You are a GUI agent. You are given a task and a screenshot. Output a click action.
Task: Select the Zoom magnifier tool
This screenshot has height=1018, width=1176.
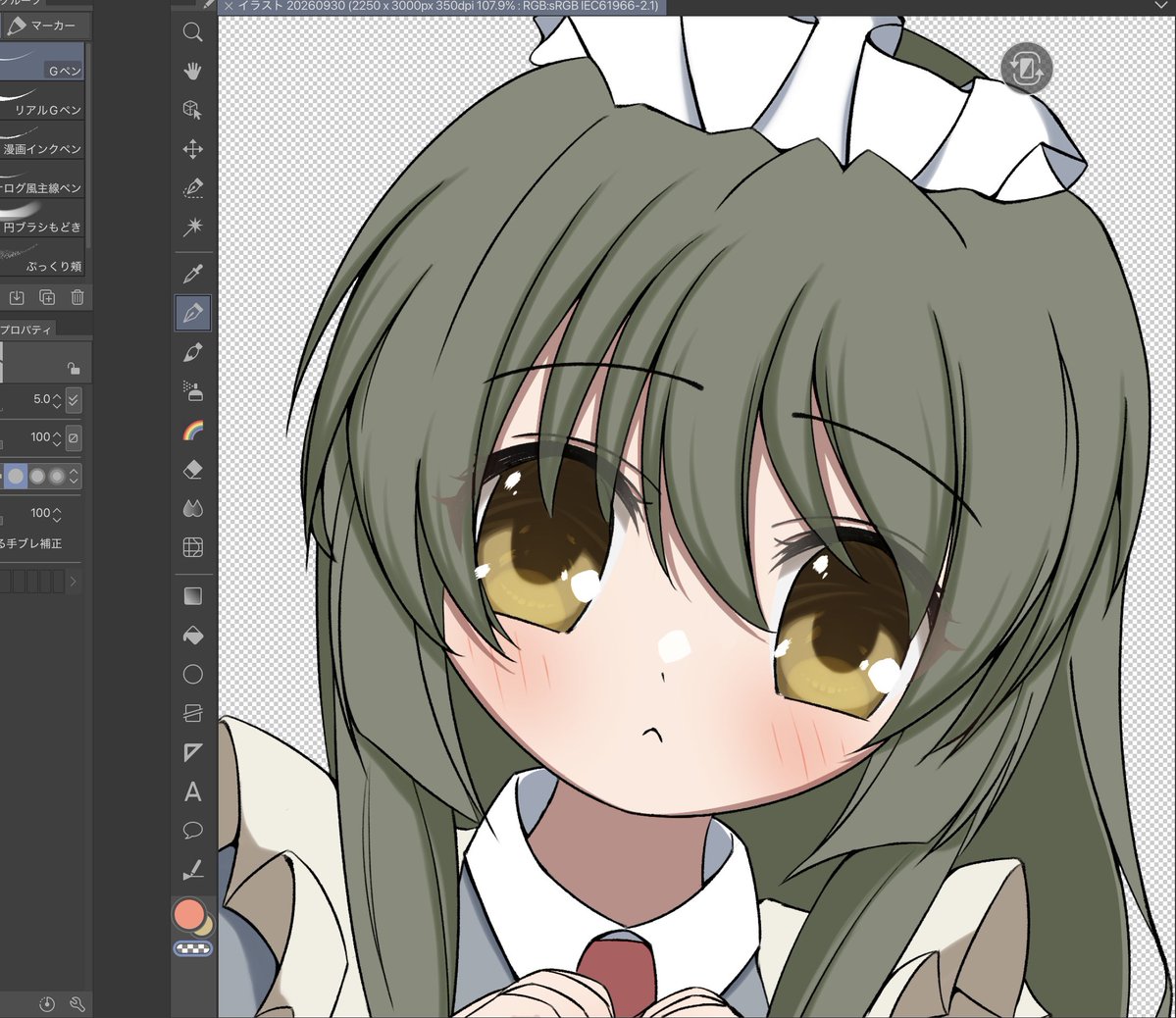pyautogui.click(x=193, y=31)
